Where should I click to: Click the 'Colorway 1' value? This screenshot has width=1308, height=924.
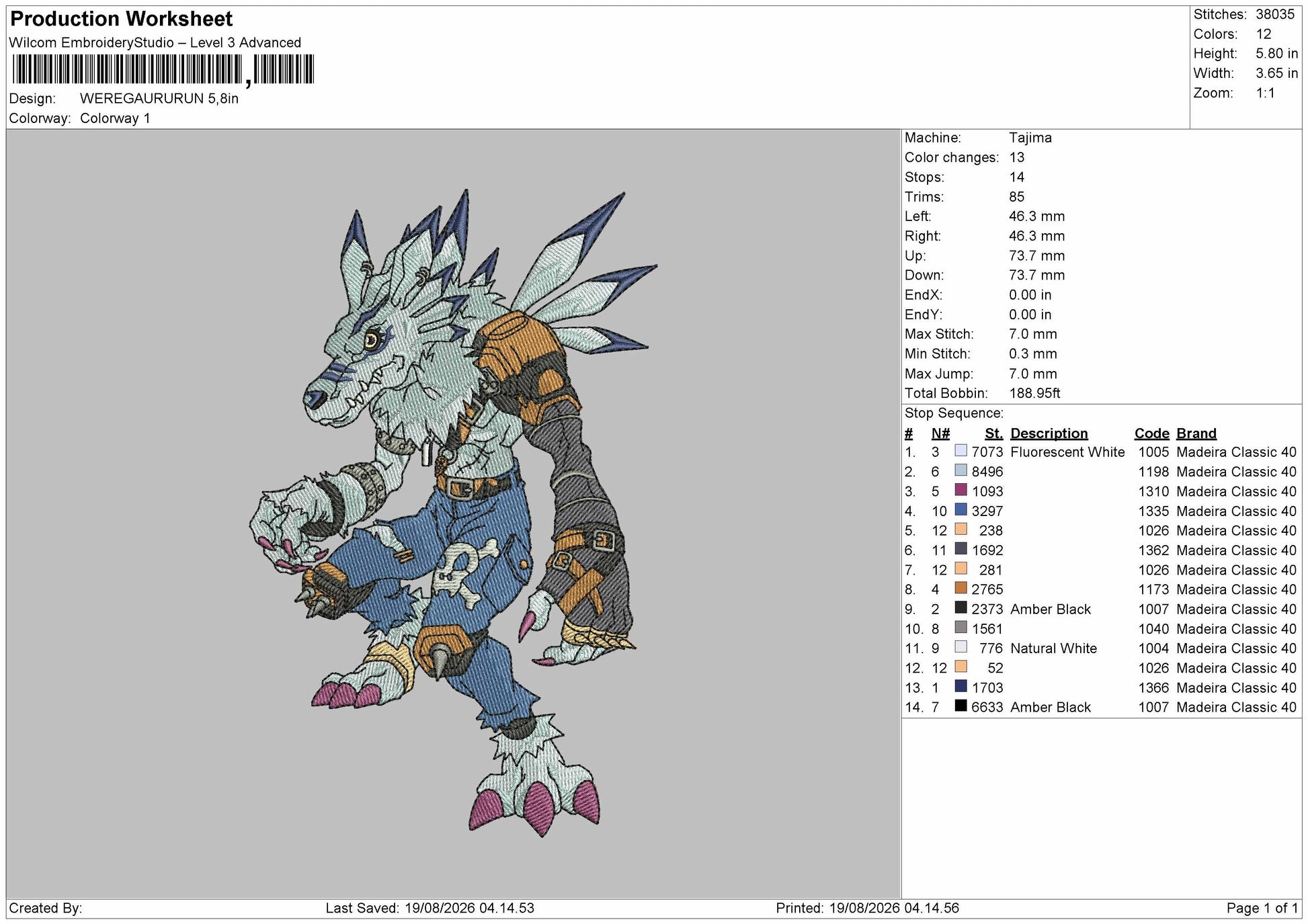115,118
